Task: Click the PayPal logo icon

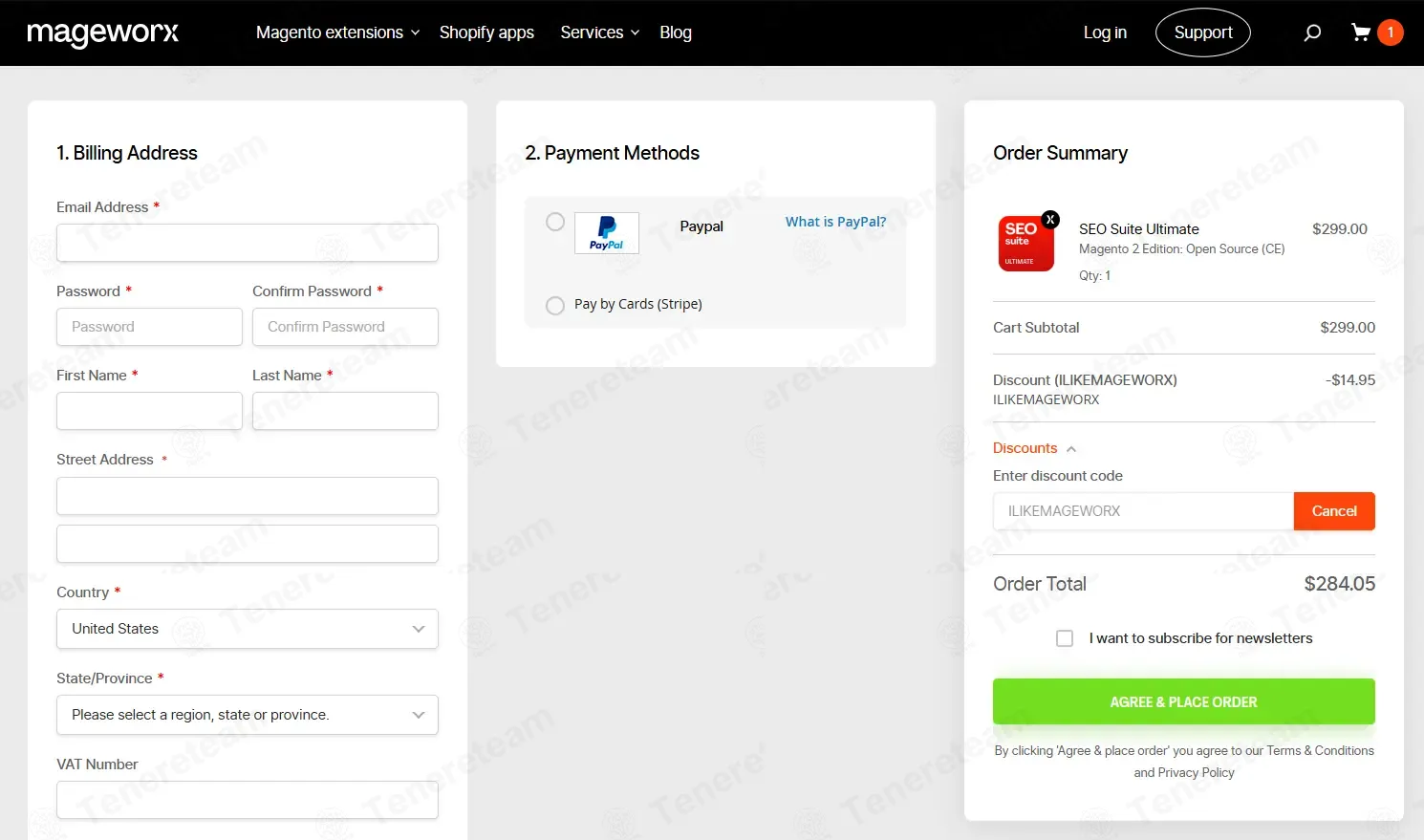Action: 607,233
